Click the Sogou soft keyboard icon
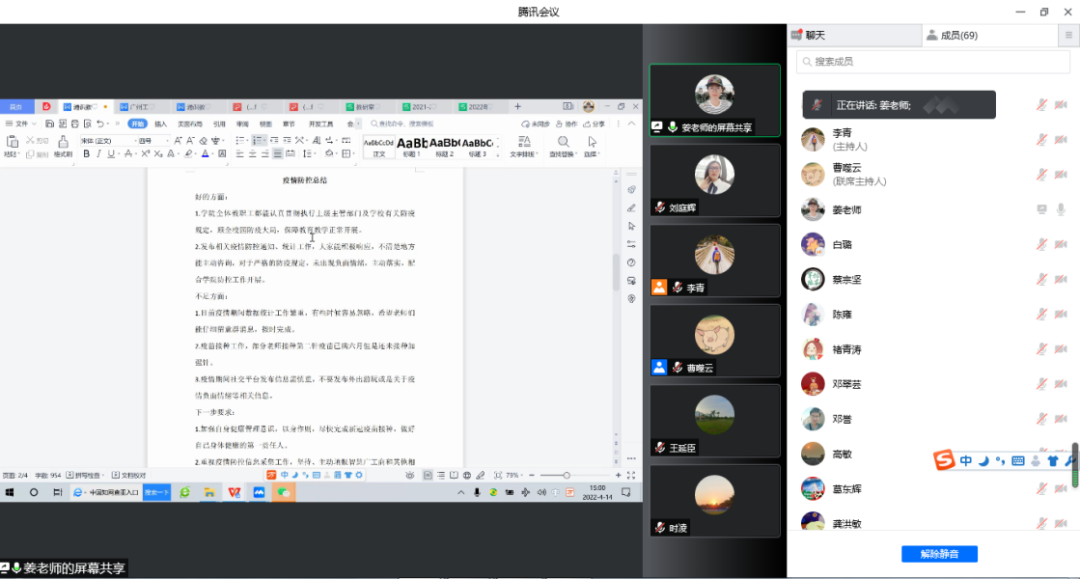 1018,461
